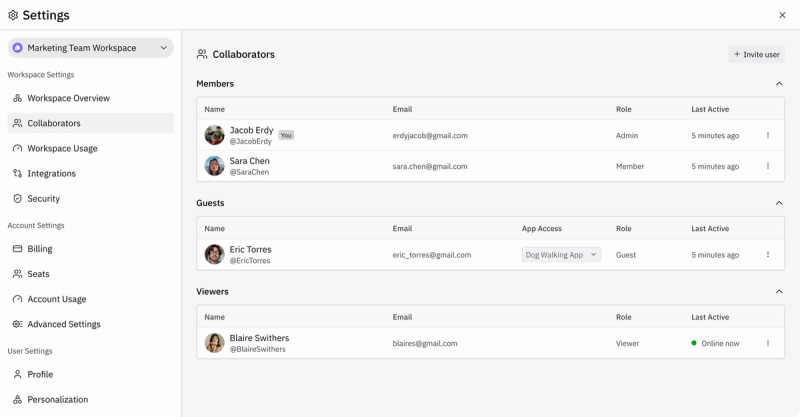Click the @SaraChen handle
The height and width of the screenshot is (417, 800).
click(x=249, y=172)
